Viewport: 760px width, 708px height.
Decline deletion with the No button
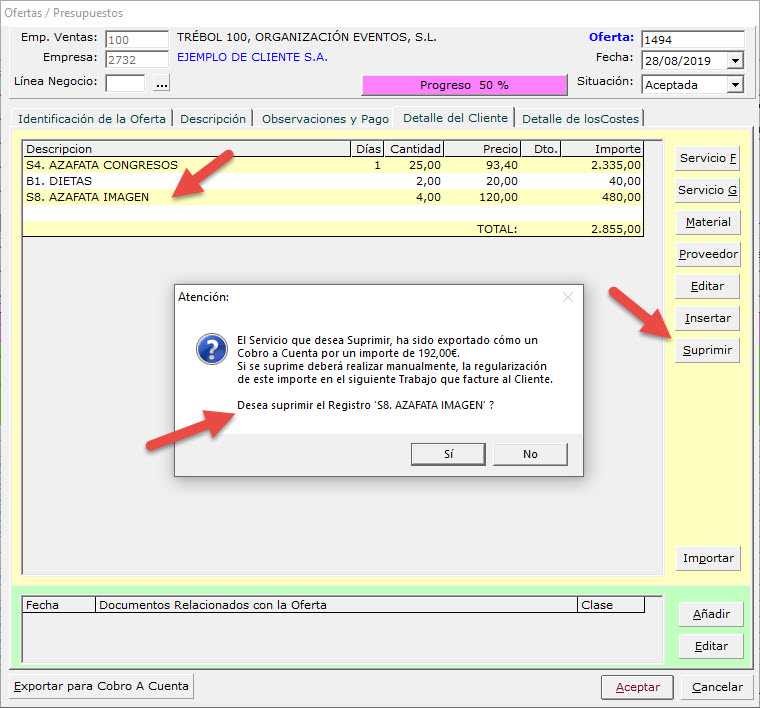530,454
